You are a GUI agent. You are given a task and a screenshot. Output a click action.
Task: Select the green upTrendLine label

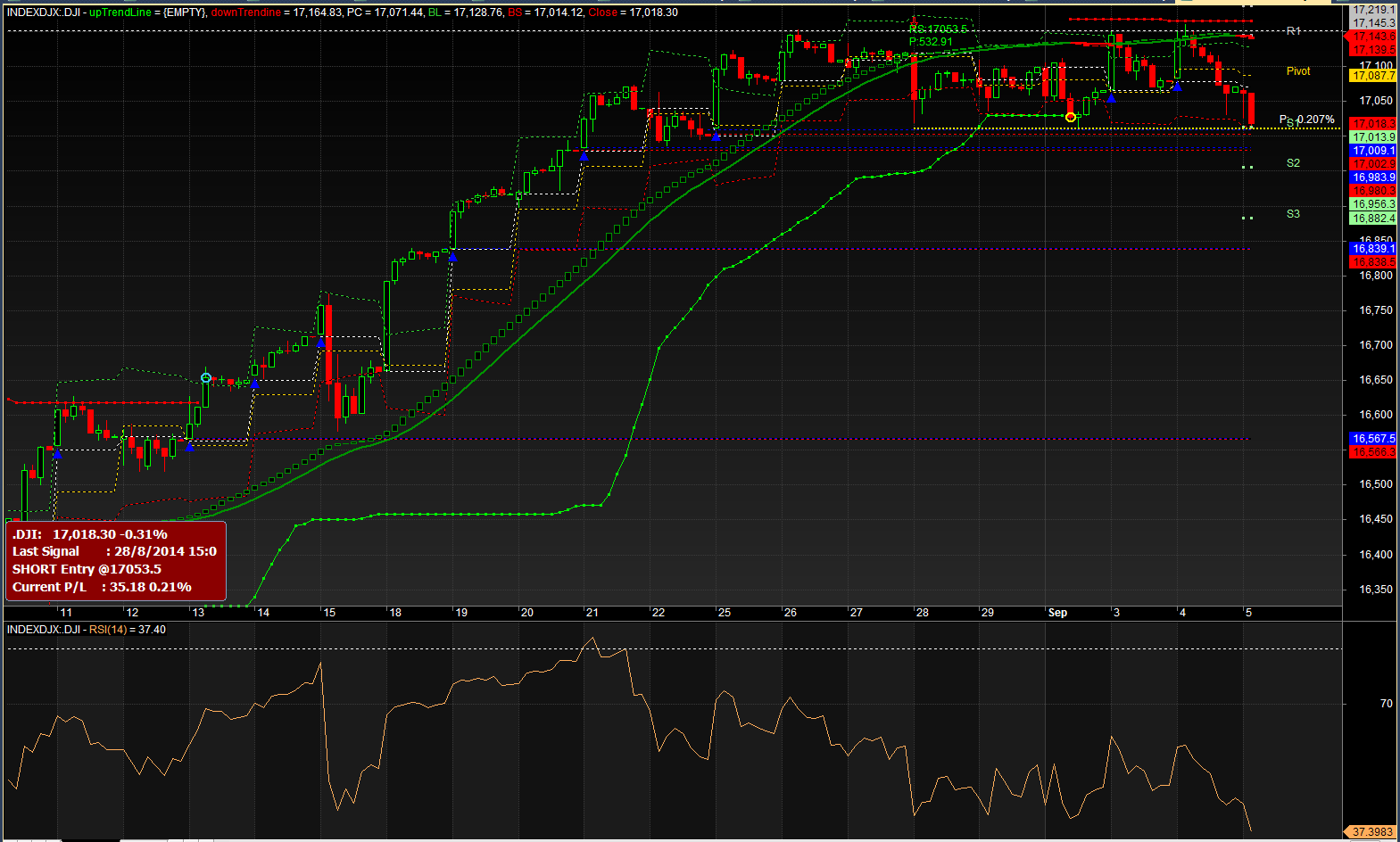120,12
